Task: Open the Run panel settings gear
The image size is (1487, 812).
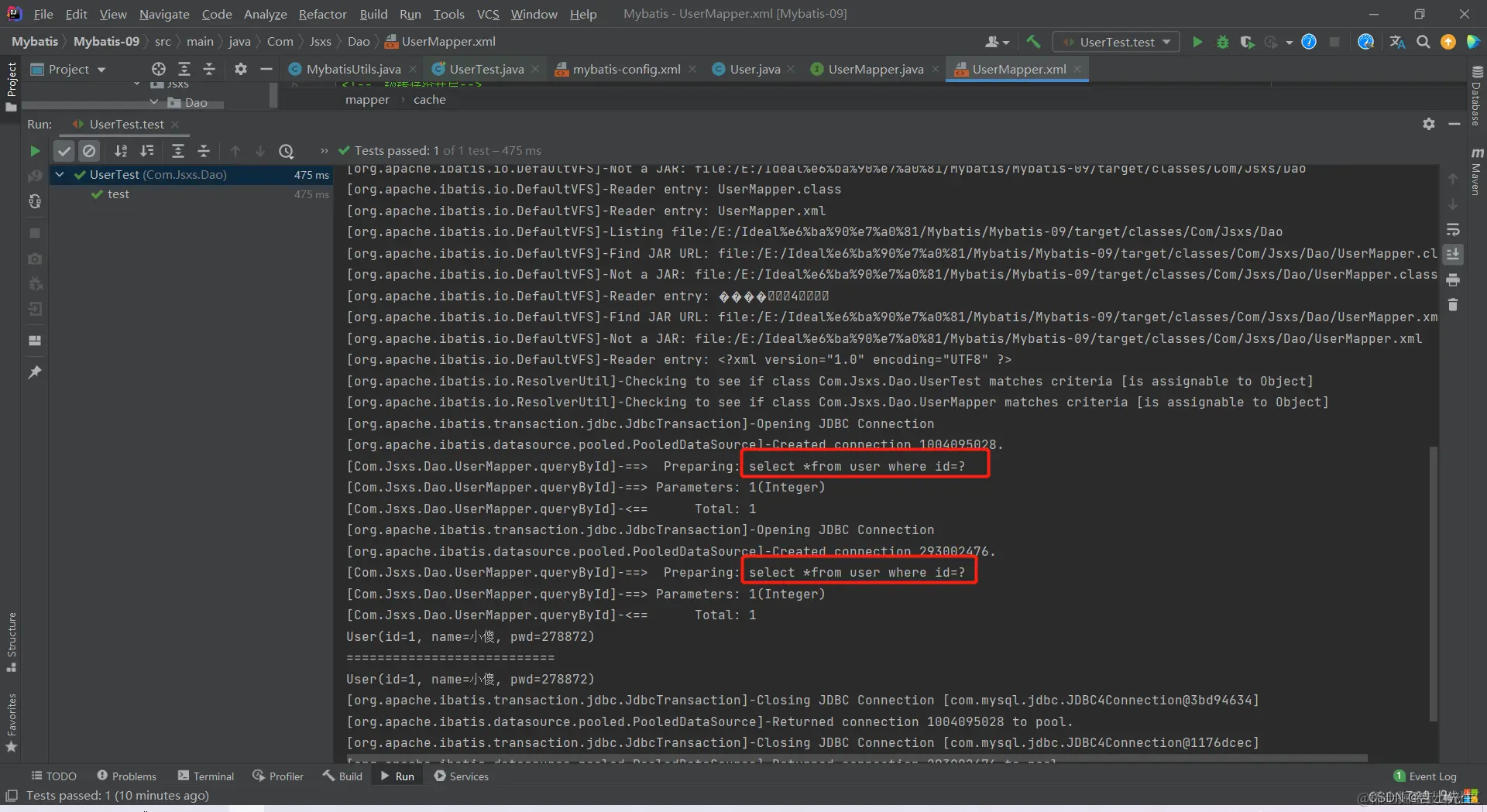Action: tap(1429, 124)
